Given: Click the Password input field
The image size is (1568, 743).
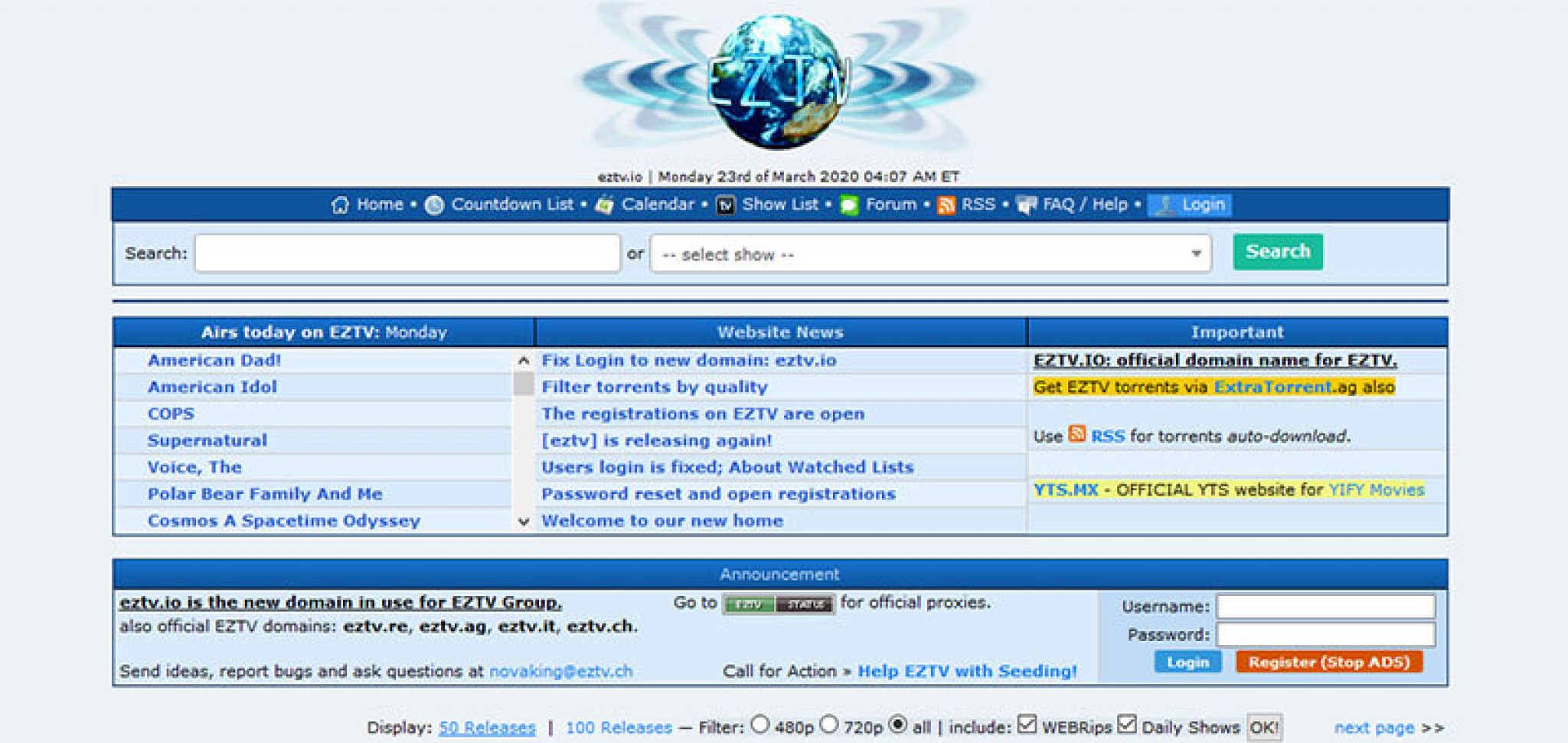Looking at the screenshot, I should pos(1326,634).
